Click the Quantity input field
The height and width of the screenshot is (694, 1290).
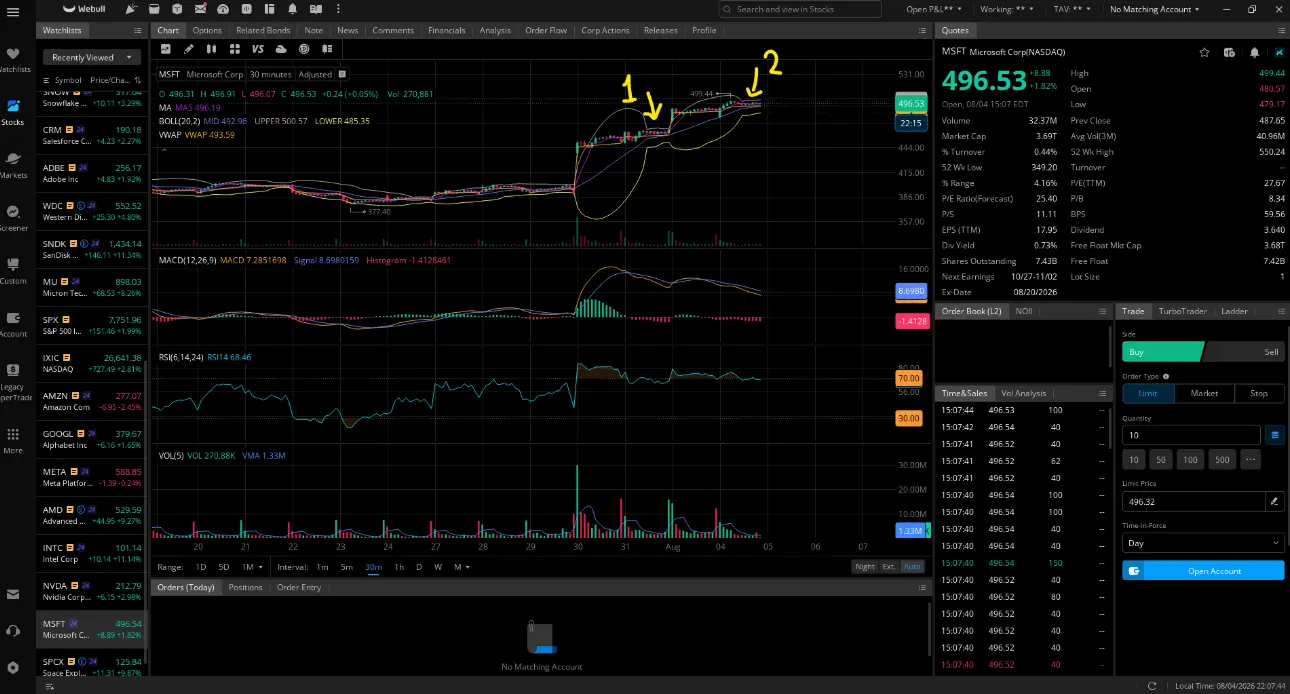click(1190, 435)
